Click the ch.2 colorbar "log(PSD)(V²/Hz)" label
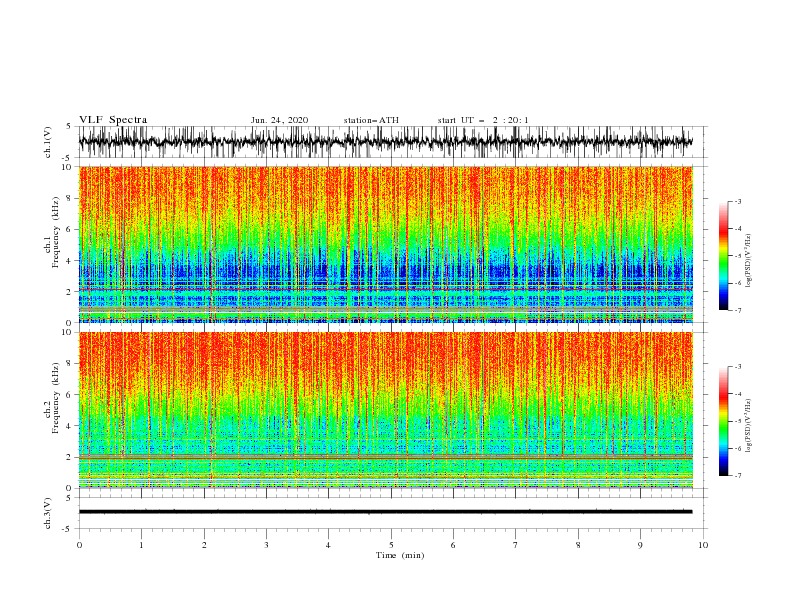This screenshot has width=792, height=612. [748, 426]
